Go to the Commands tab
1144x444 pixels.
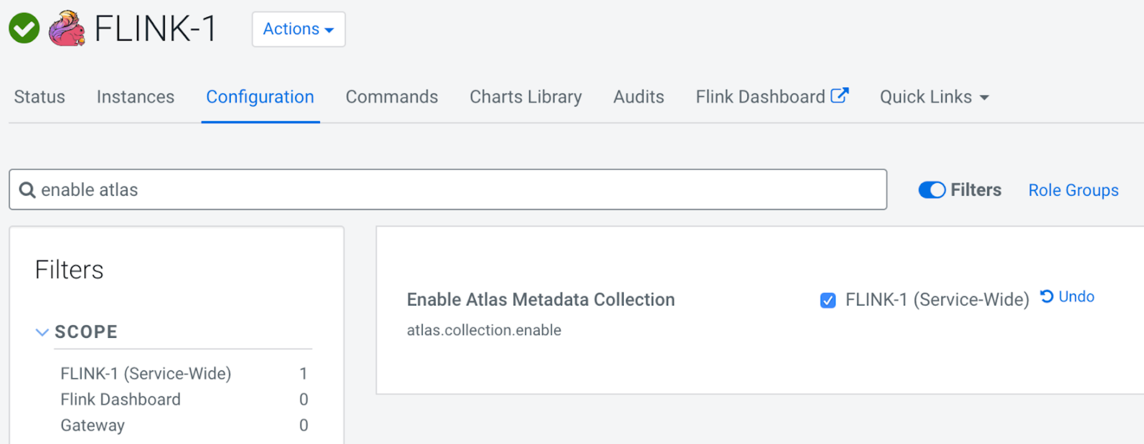click(391, 97)
